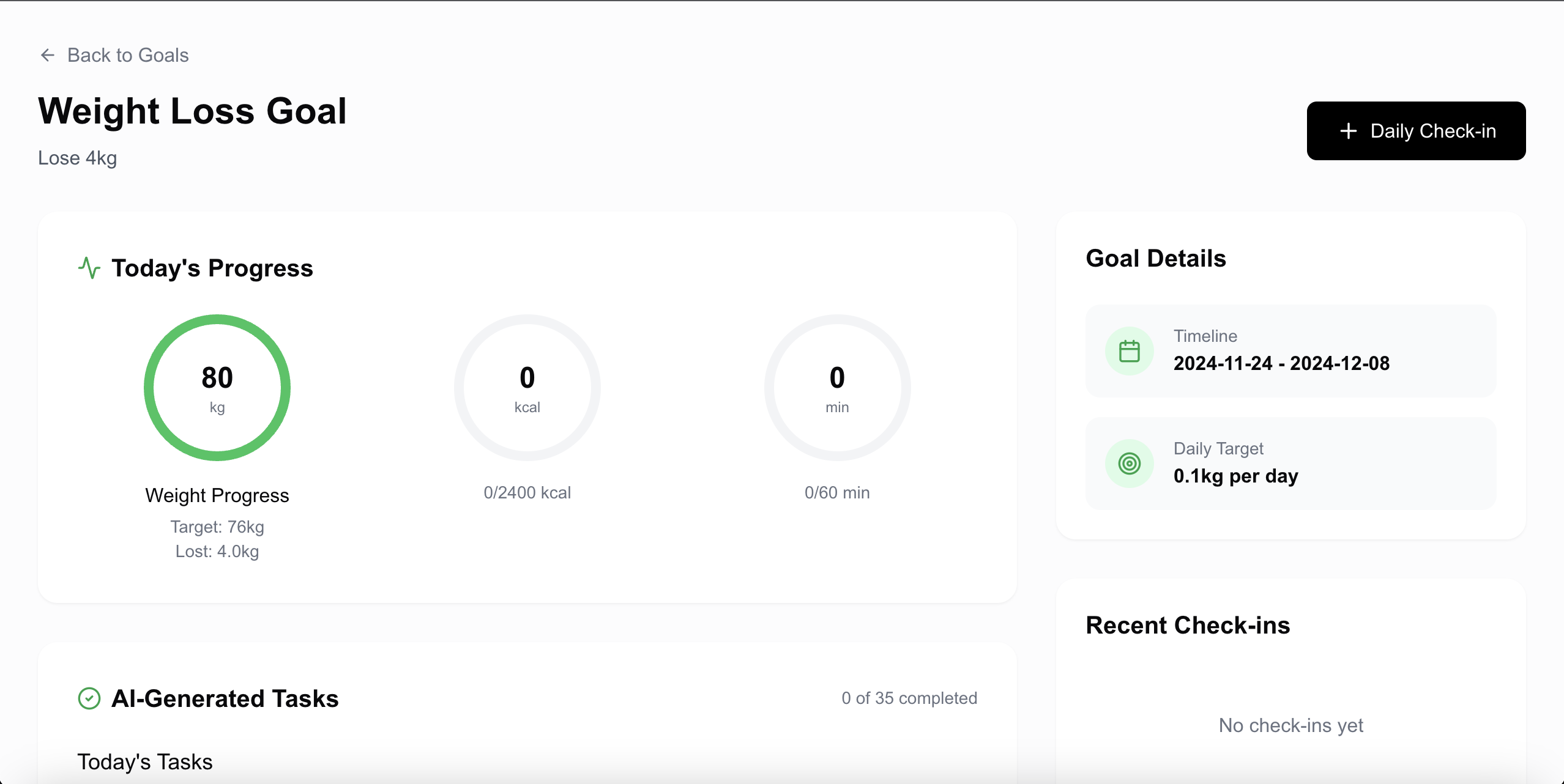Click the Weight Loss Goal heading

tap(192, 111)
